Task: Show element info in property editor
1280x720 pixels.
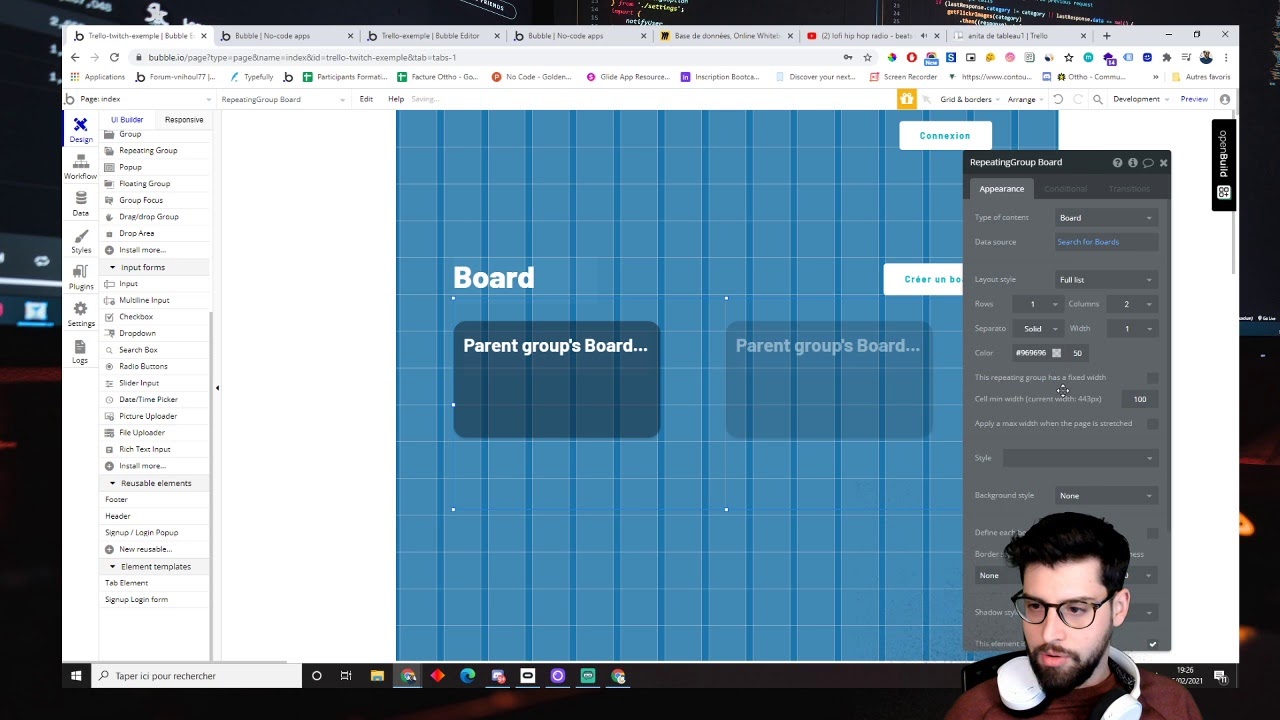Action: 1132,162
